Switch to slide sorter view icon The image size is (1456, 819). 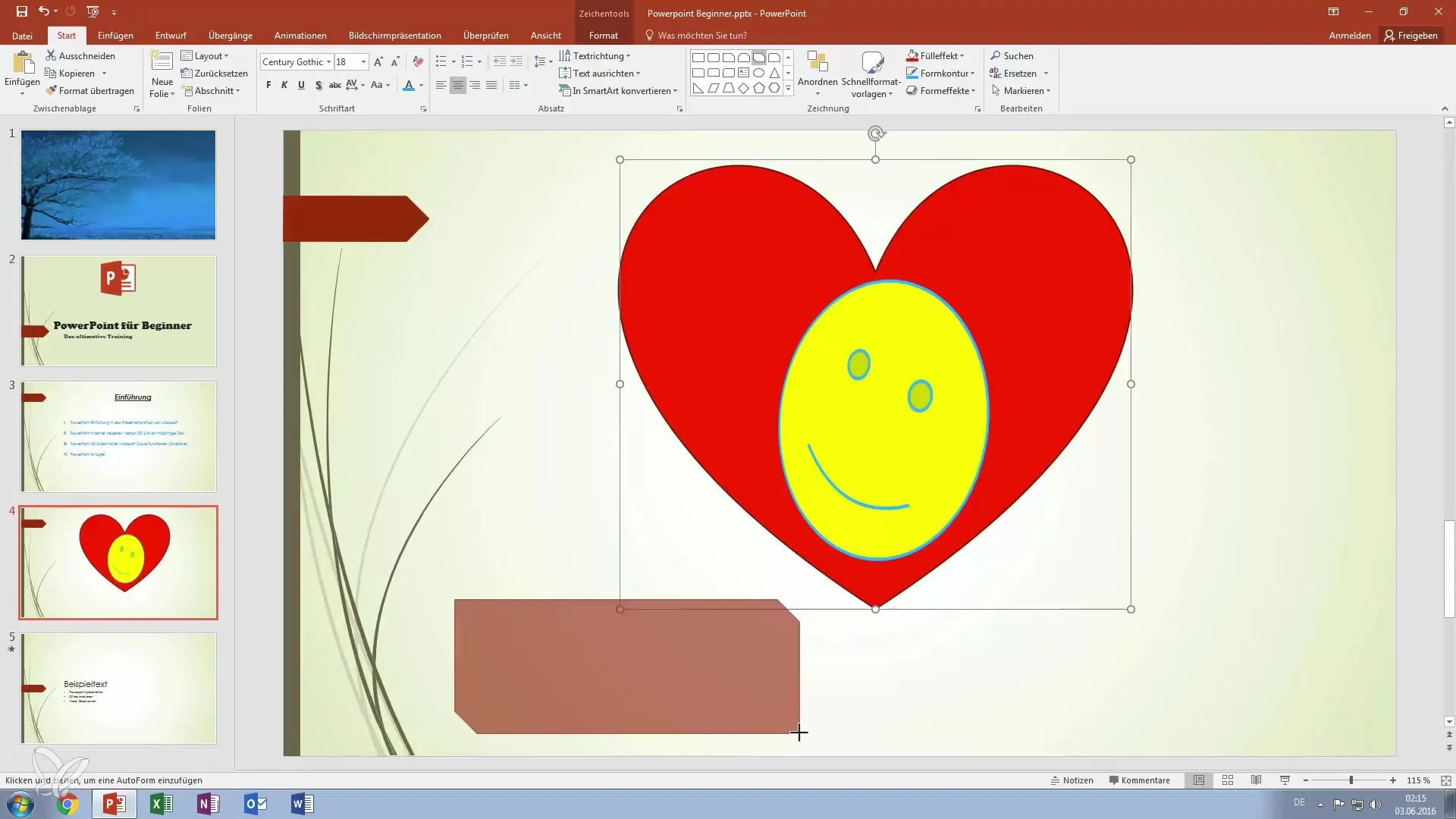[x=1228, y=780]
